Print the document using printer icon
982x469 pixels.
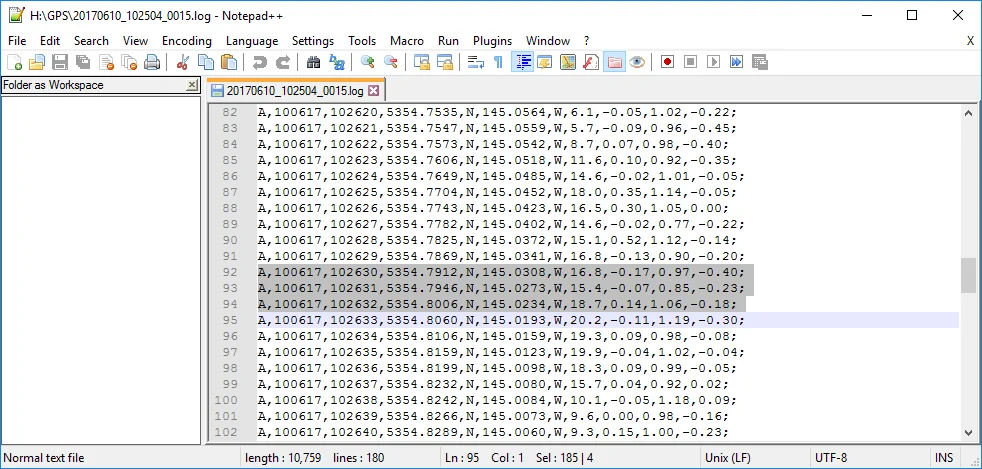tap(152, 62)
